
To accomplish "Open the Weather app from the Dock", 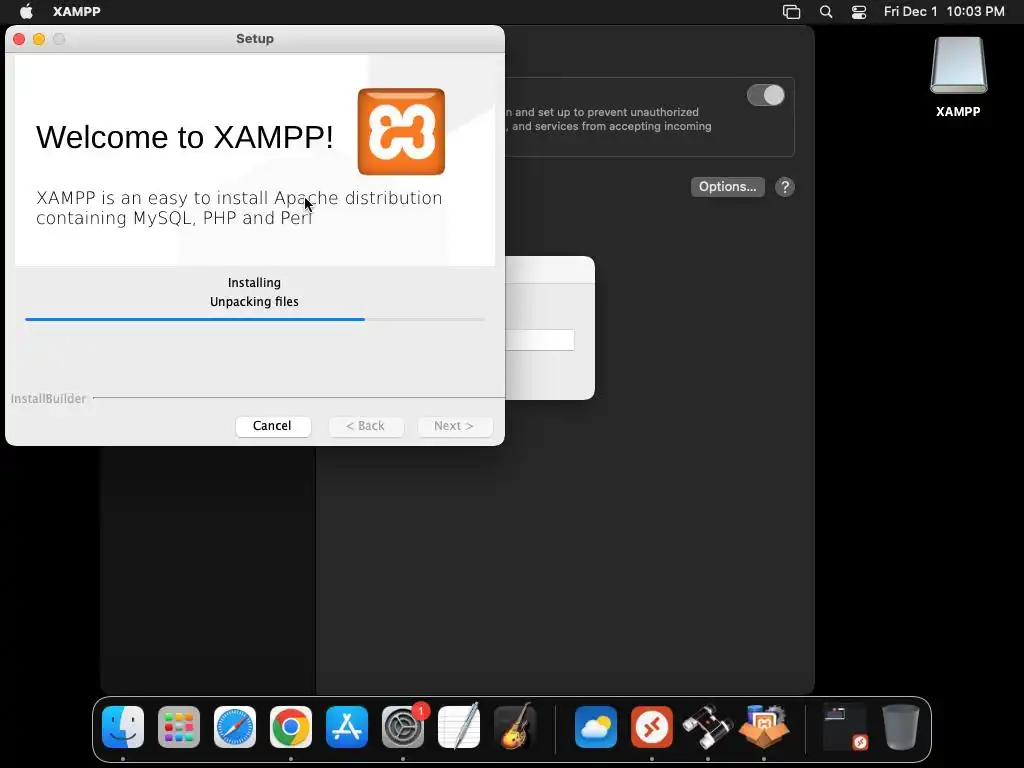I will [596, 727].
